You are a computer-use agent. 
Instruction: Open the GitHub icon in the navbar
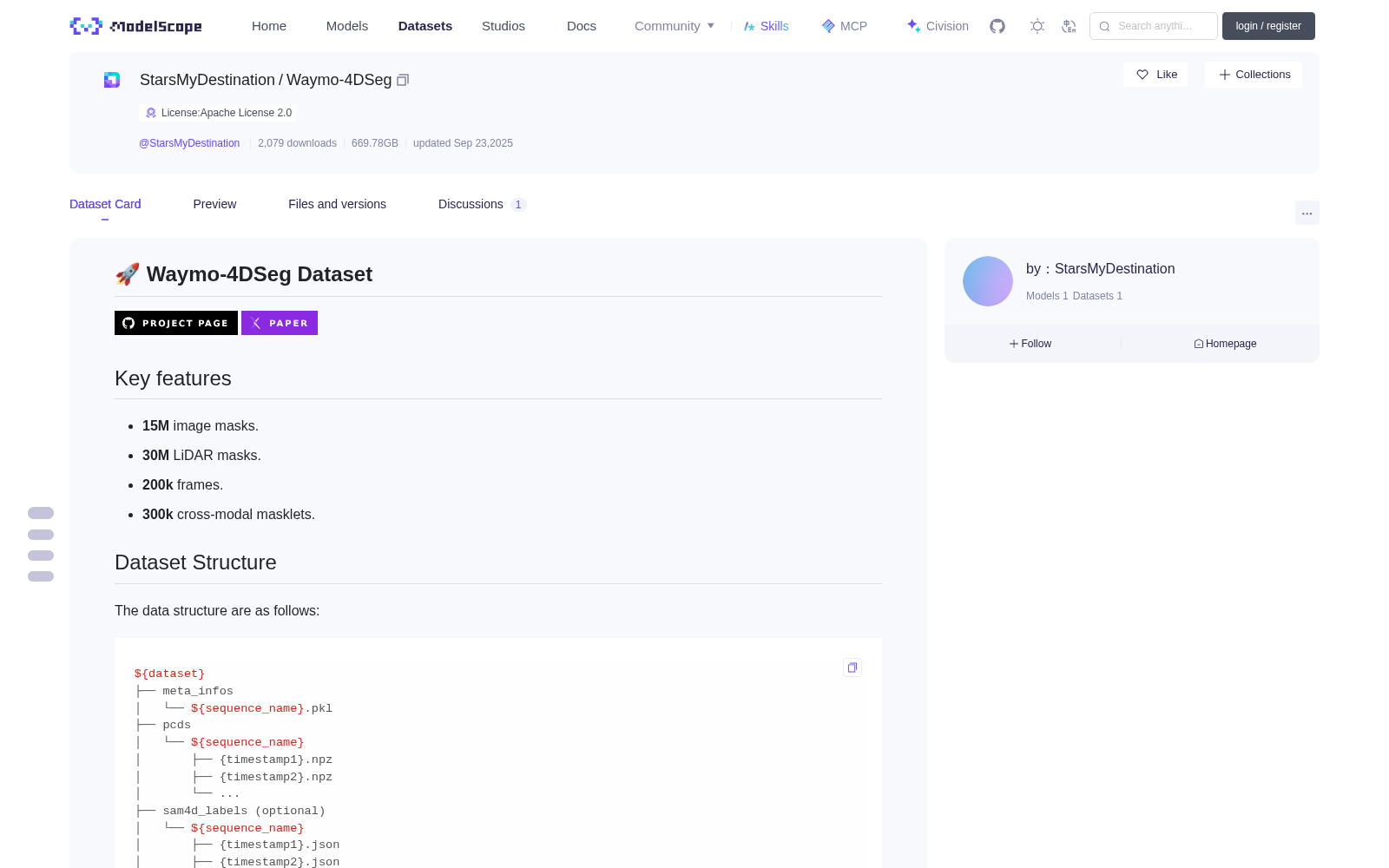click(997, 26)
